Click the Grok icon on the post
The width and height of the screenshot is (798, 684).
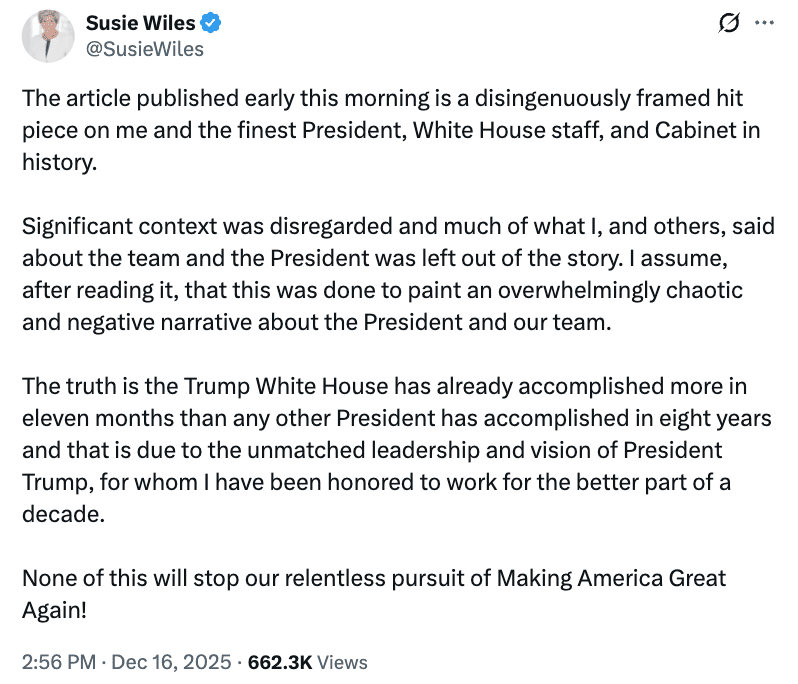pos(729,22)
